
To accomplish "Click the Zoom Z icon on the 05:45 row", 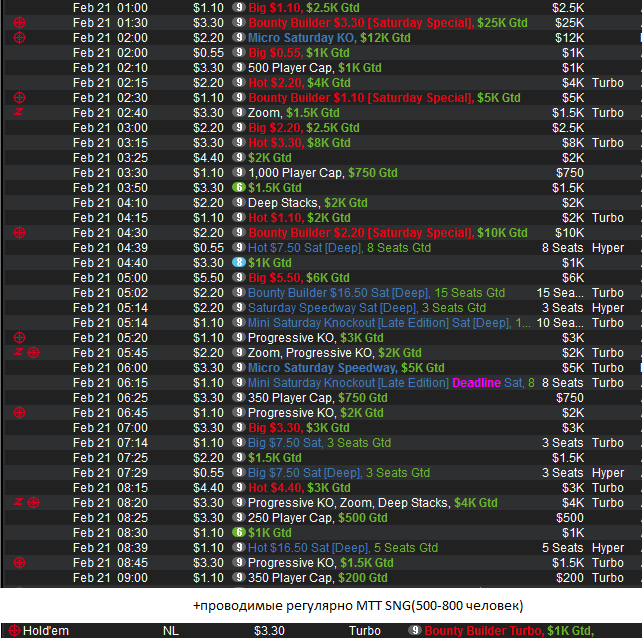I will pyautogui.click(x=18, y=352).
